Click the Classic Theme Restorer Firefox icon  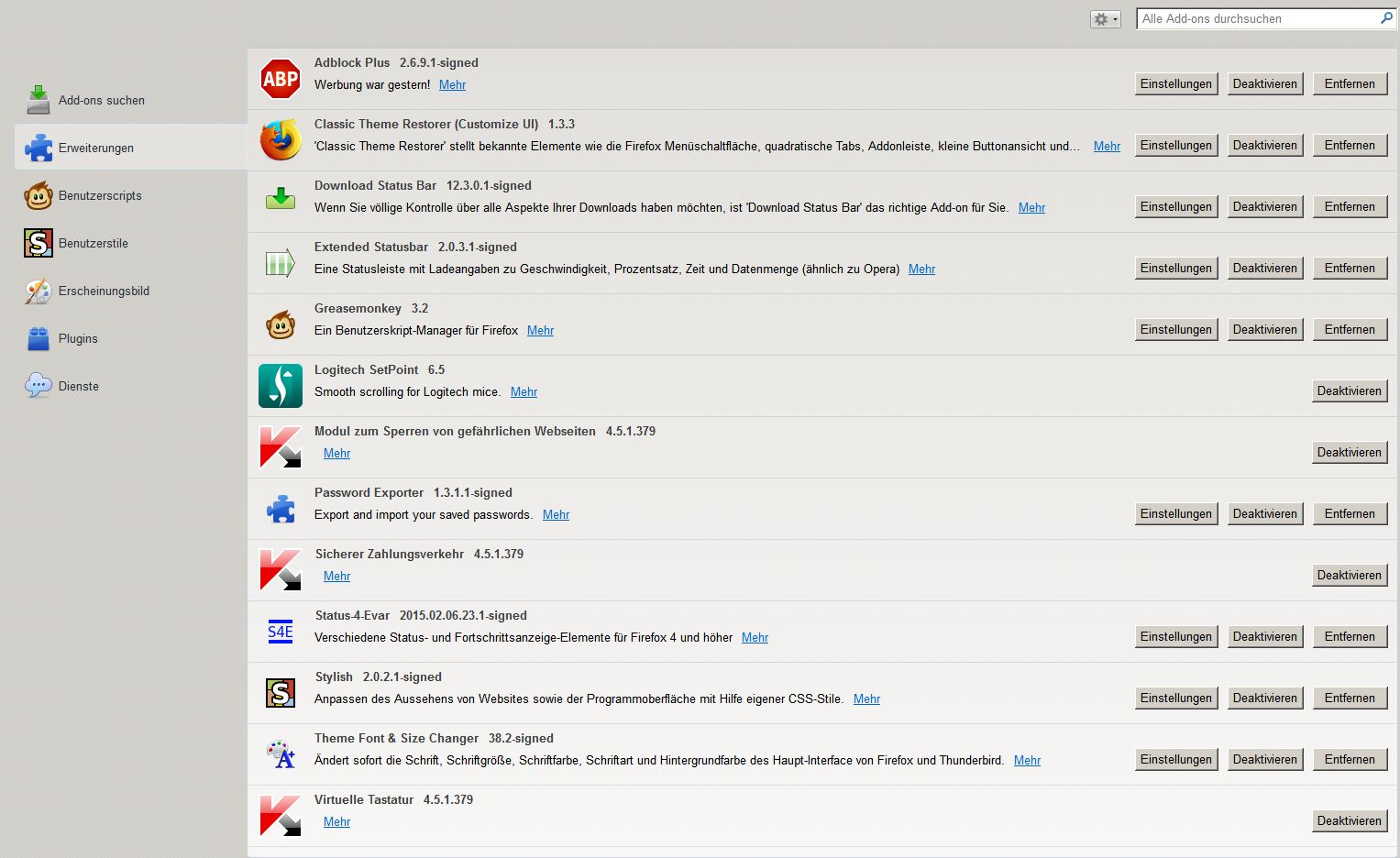(281, 140)
